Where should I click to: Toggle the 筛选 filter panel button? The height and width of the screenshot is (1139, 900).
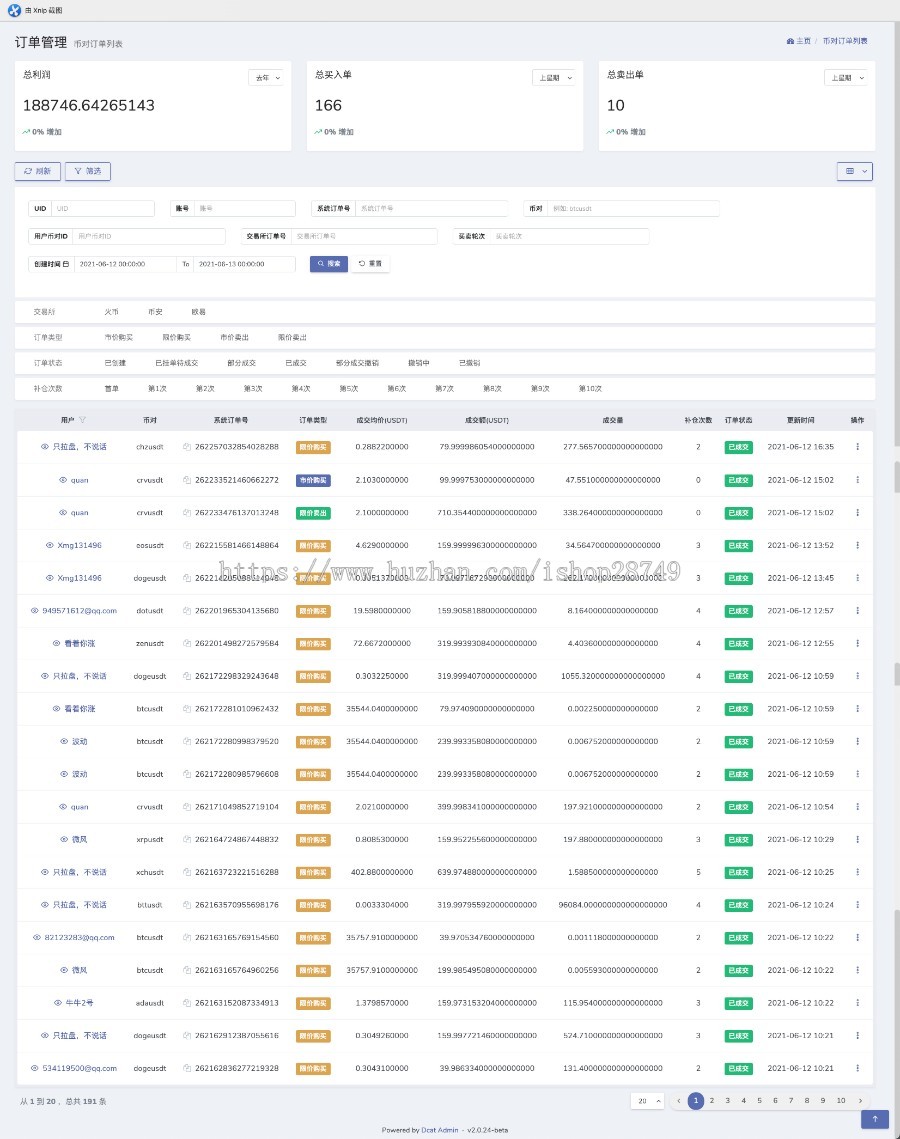88,171
